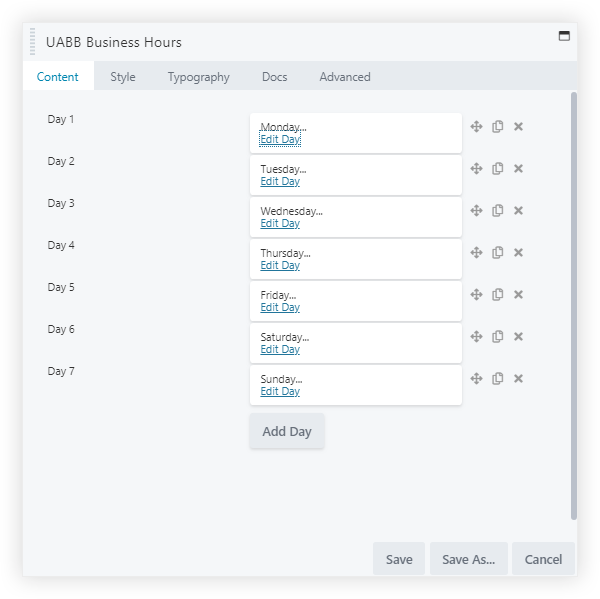Click the Add Day button
This screenshot has width=600, height=599.
tap(287, 432)
